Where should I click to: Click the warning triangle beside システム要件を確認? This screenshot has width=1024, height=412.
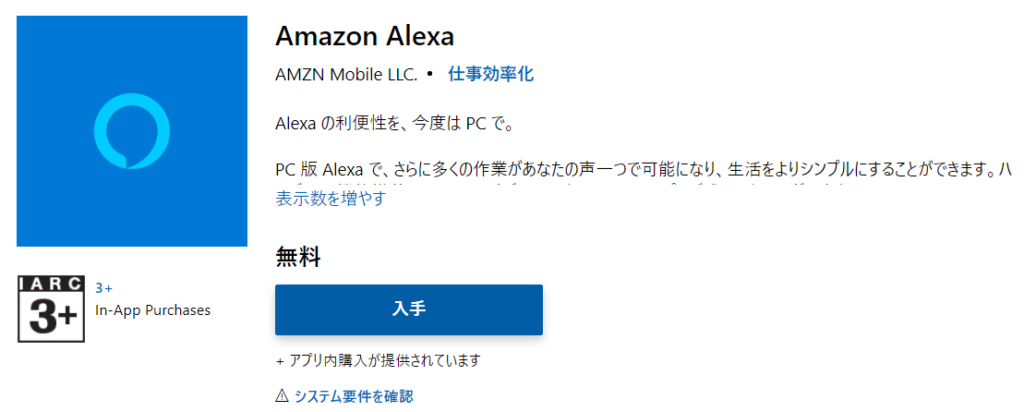click(281, 395)
